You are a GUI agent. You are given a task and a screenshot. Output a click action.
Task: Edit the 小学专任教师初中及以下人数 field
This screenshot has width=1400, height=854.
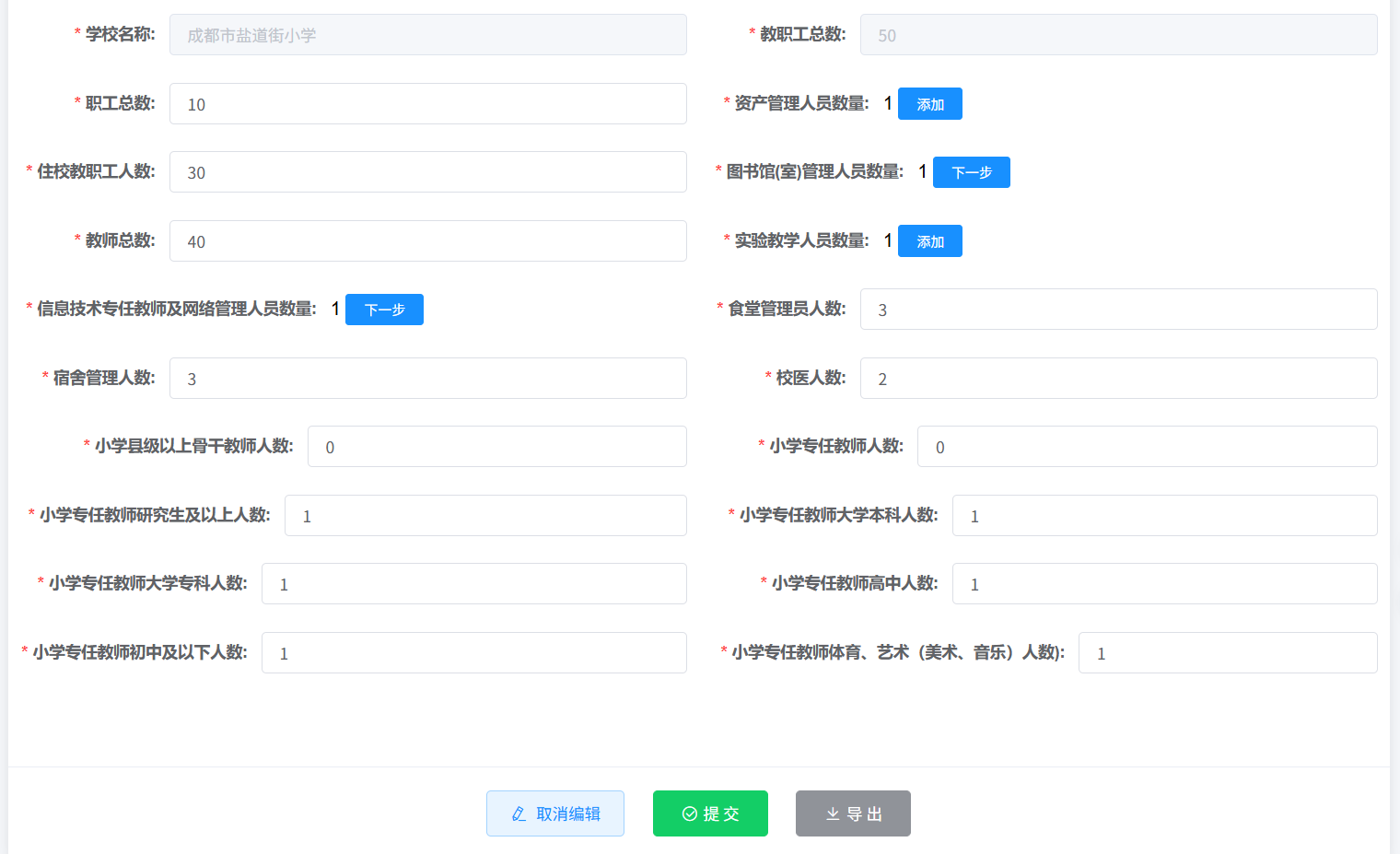click(473, 653)
